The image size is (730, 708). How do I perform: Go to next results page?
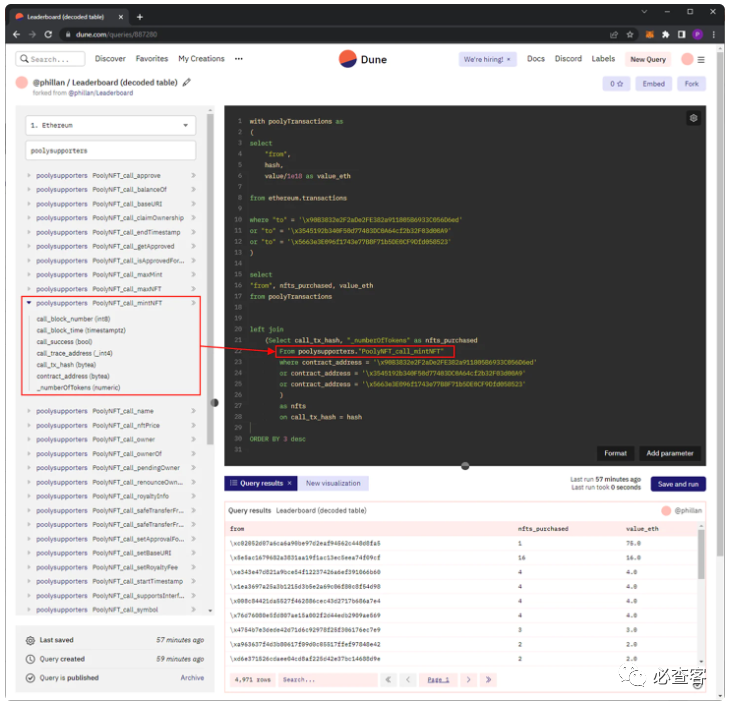(468, 680)
